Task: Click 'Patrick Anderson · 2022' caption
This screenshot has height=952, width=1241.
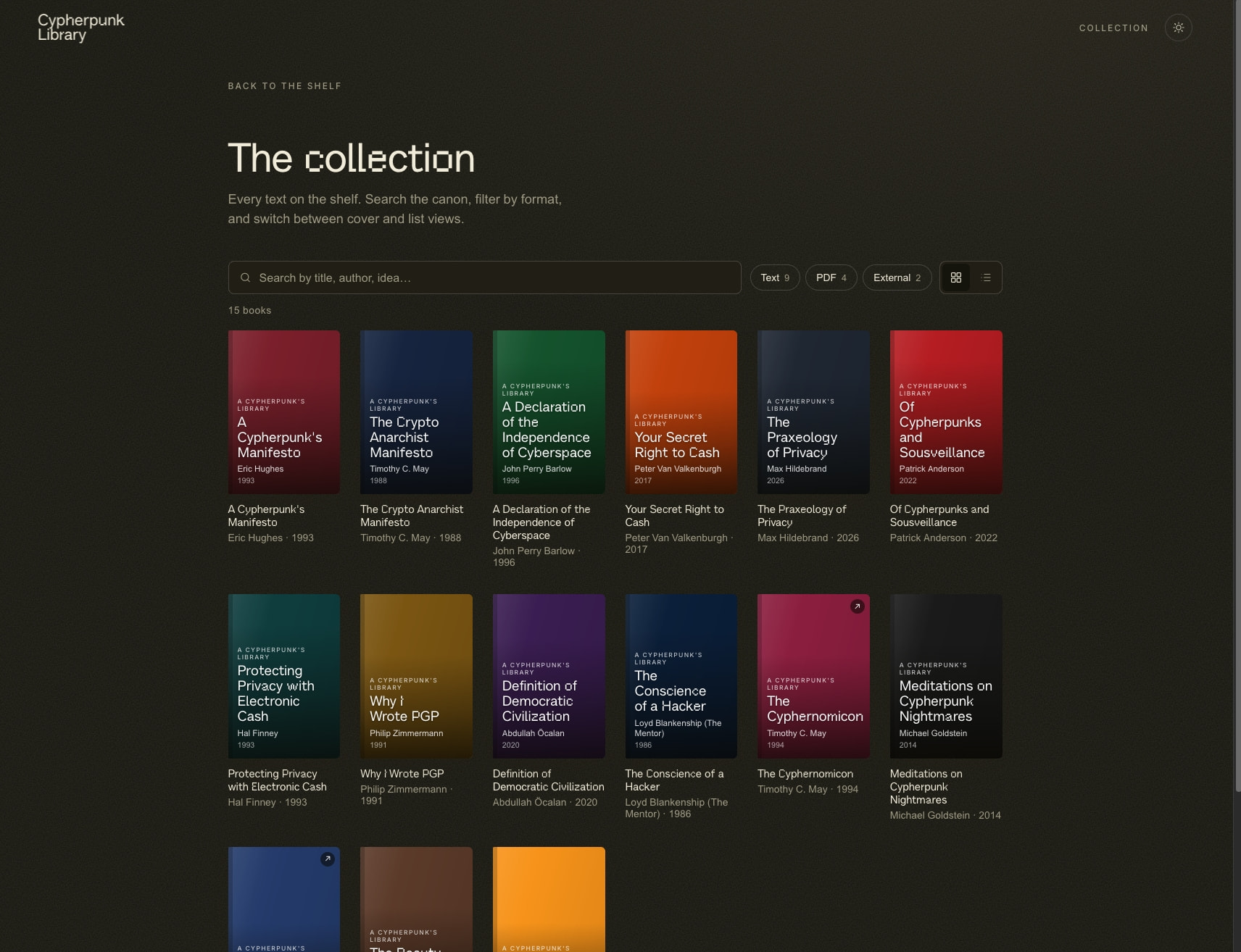Action: (x=944, y=538)
